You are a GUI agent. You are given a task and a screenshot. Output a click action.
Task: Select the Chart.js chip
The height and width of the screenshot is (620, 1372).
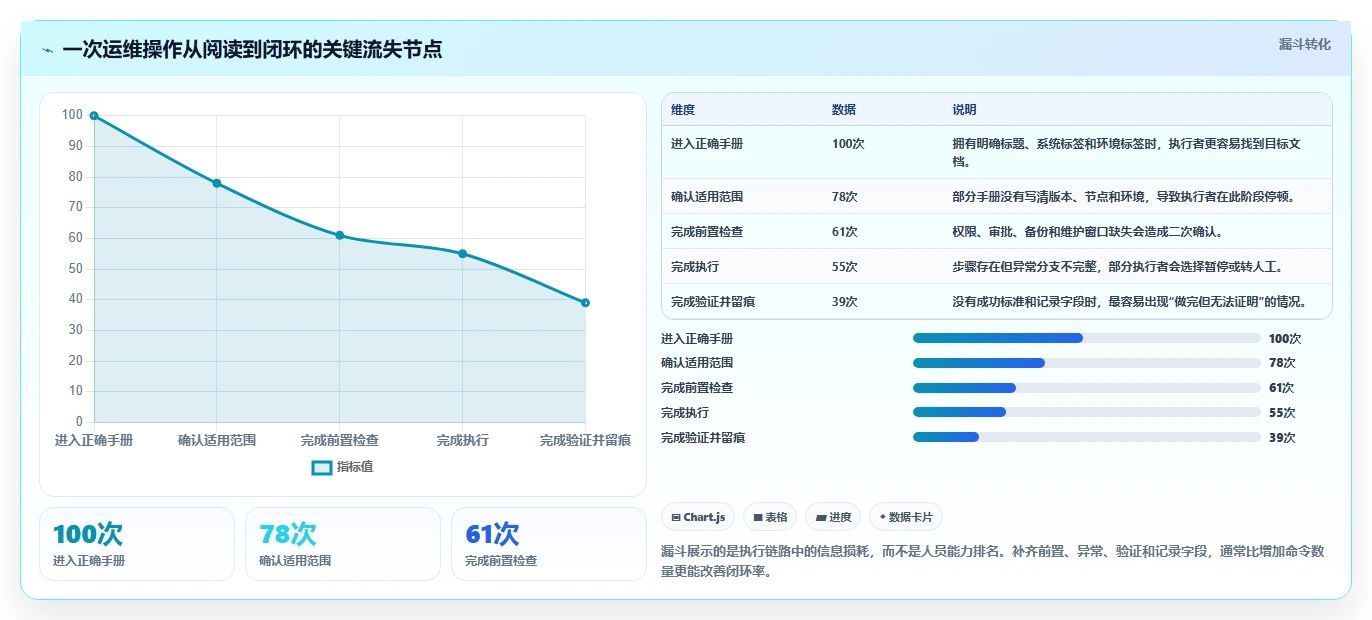(698, 517)
